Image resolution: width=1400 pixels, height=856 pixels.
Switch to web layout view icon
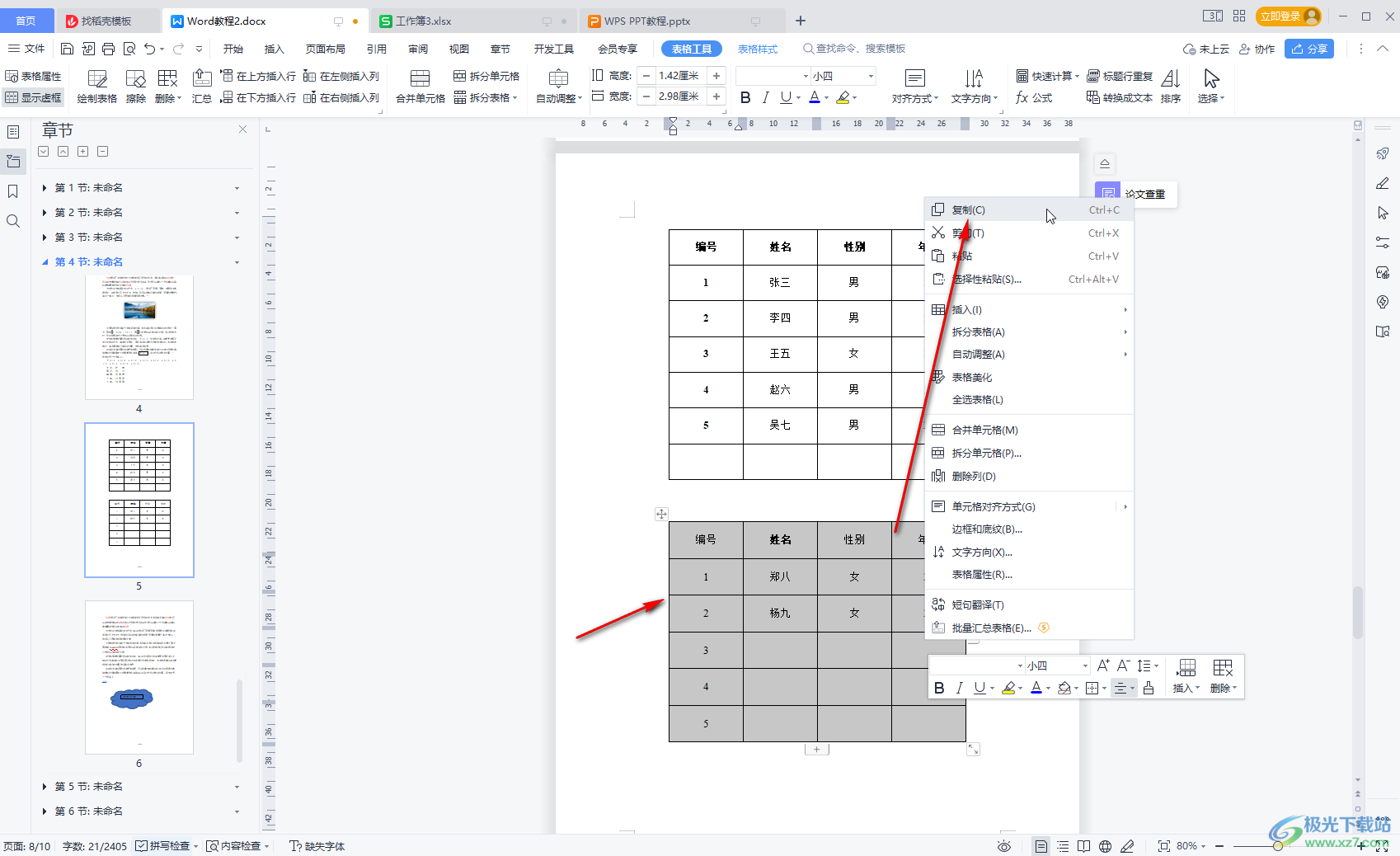pos(1106,846)
